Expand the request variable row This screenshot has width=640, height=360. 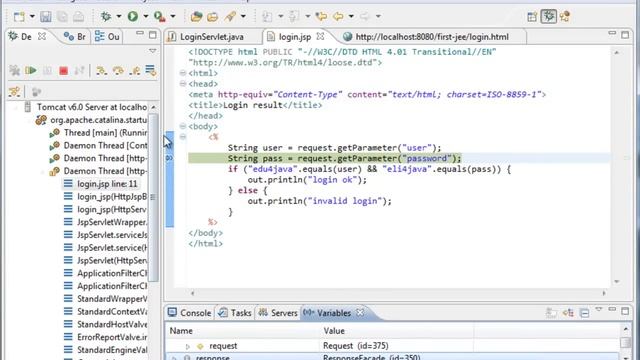[x=188, y=347]
